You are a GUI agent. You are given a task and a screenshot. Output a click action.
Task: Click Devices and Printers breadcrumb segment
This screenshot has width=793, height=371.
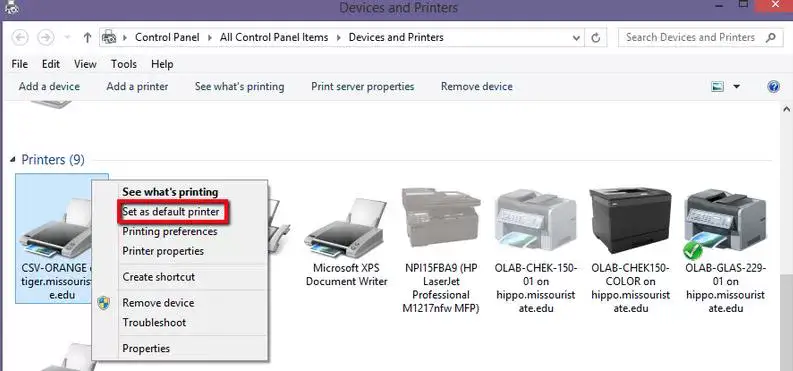pyautogui.click(x=396, y=37)
